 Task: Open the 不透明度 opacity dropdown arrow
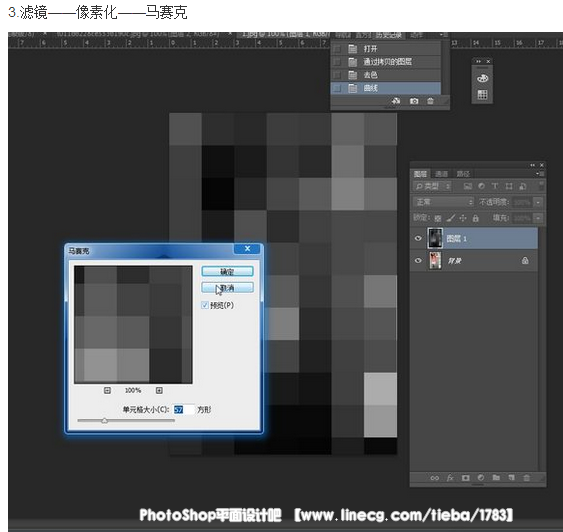[x=538, y=202]
